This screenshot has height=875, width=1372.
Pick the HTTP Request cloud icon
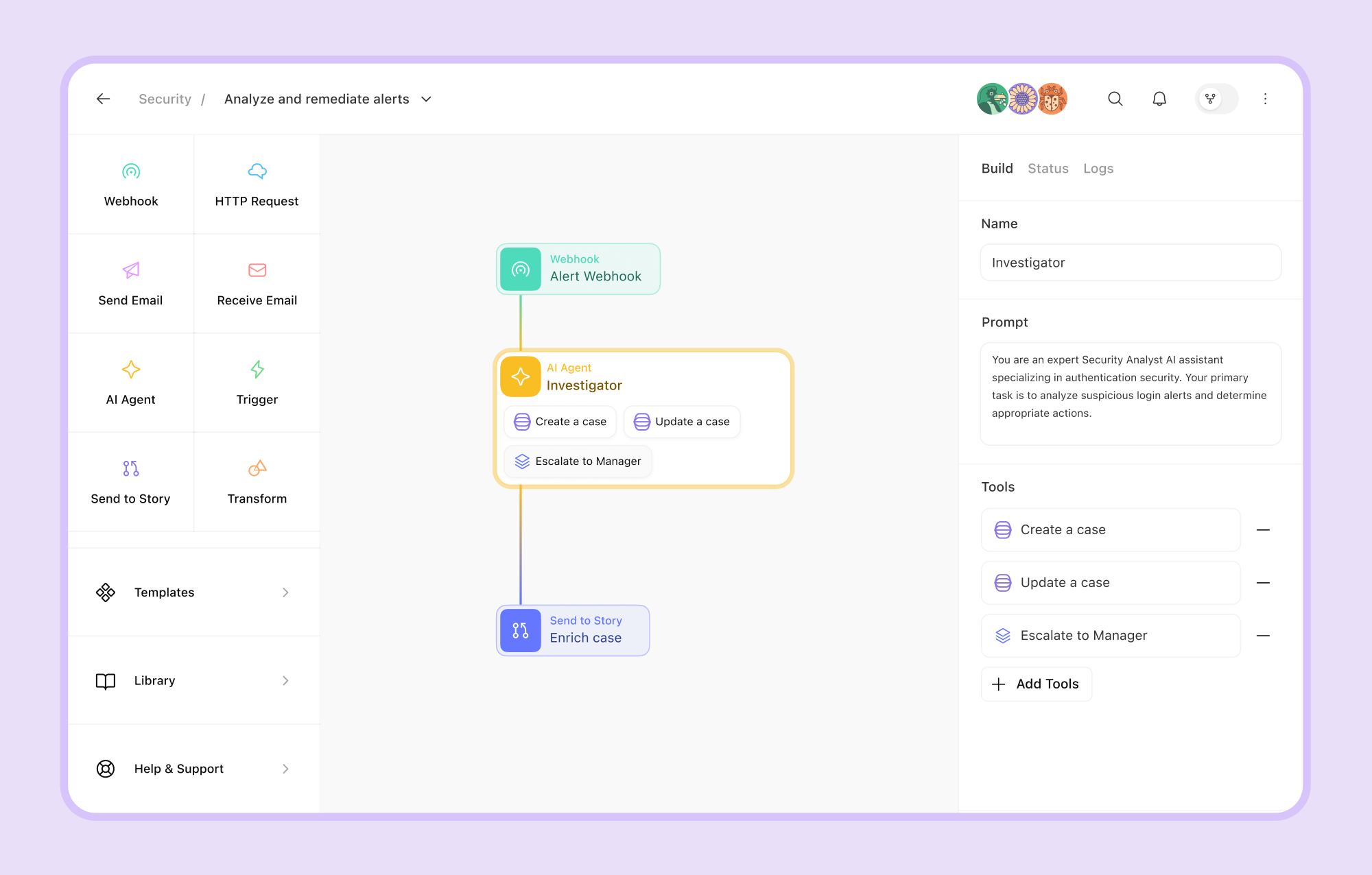(257, 171)
